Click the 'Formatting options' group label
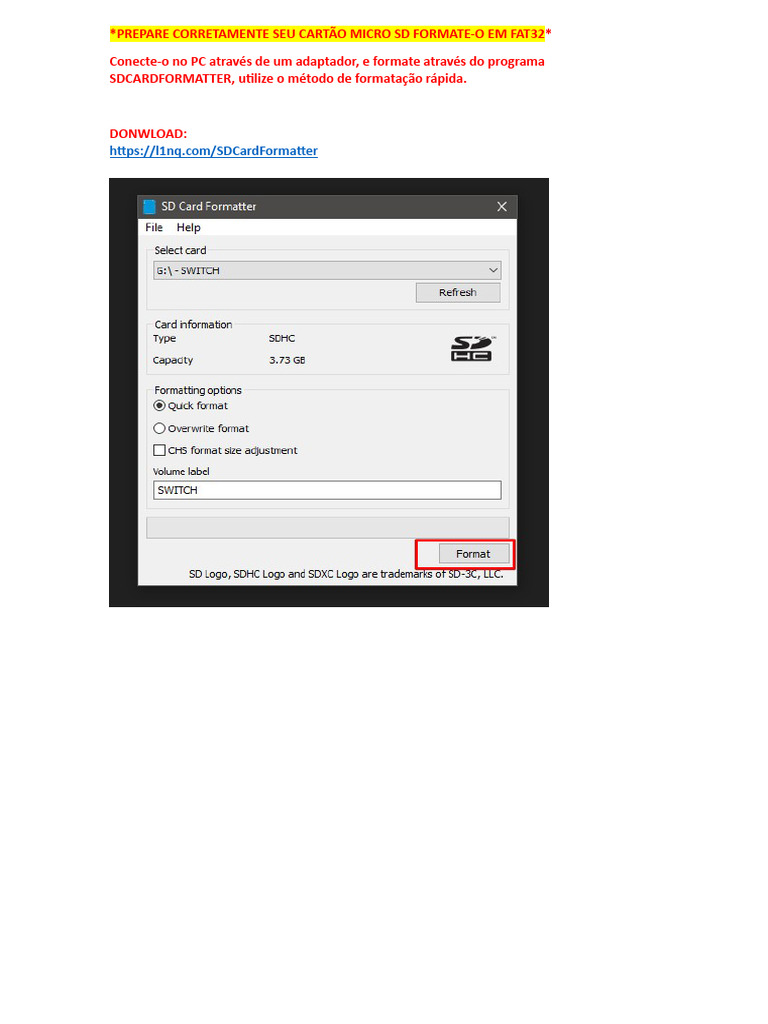Viewport: 768px width, 1024px height. [x=198, y=390]
